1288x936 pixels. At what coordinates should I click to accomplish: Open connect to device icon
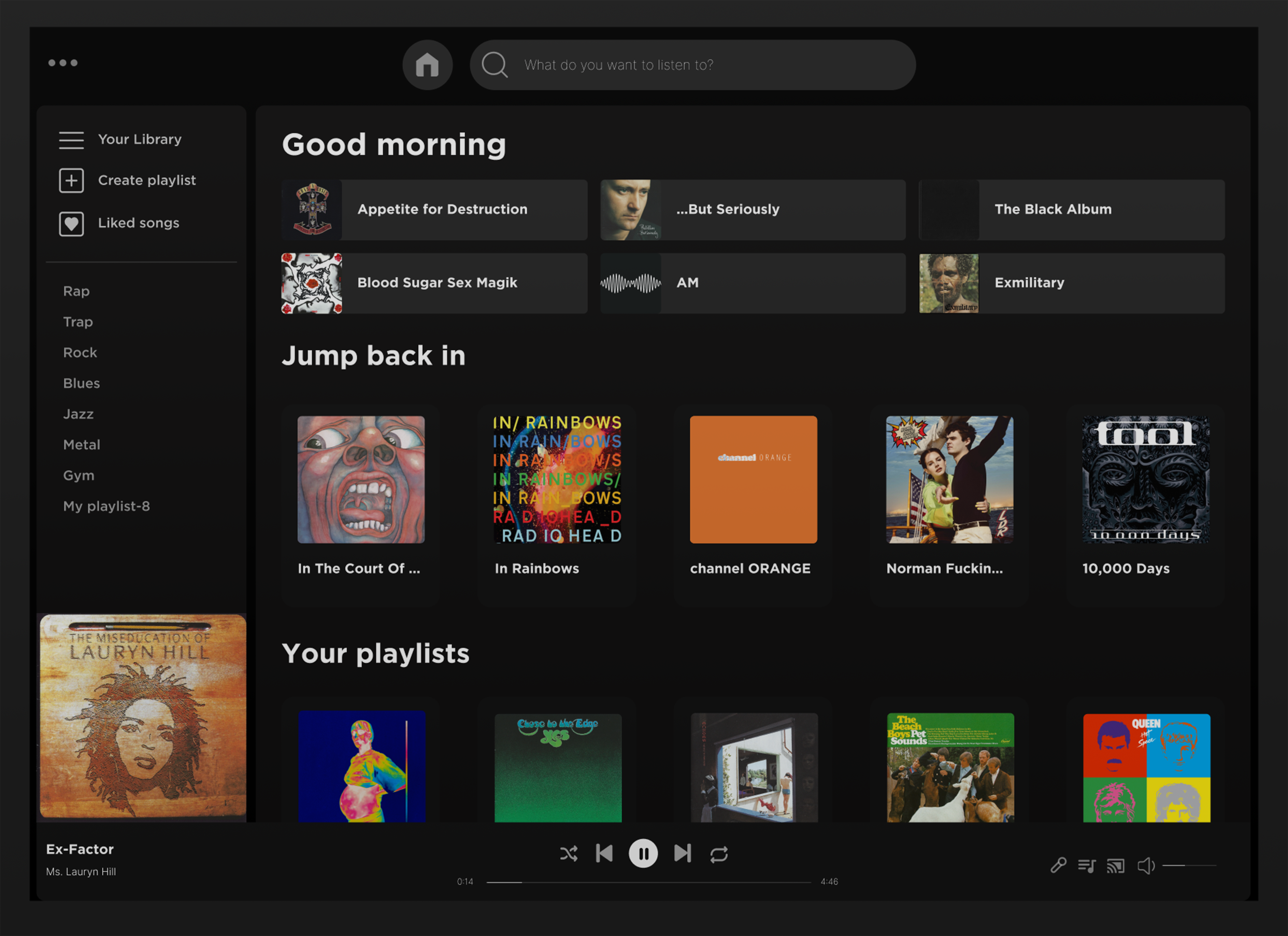1115,866
